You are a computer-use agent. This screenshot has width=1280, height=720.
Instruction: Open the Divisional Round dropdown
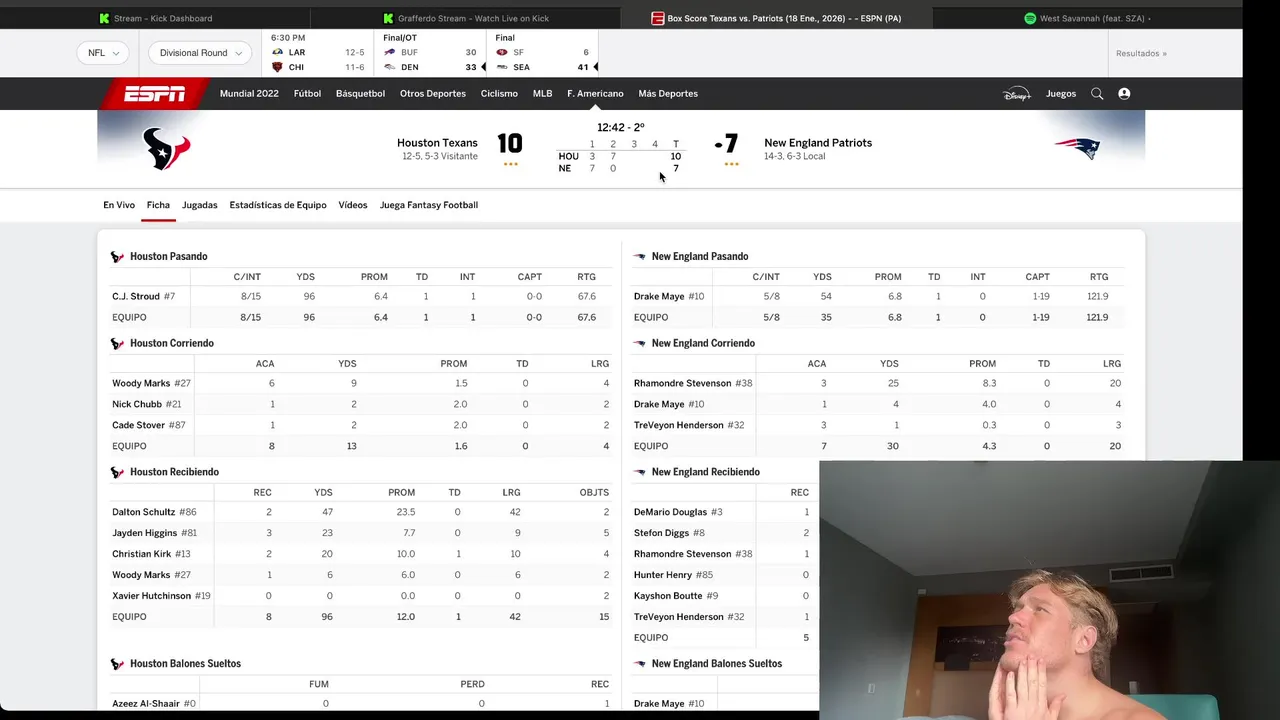point(200,53)
